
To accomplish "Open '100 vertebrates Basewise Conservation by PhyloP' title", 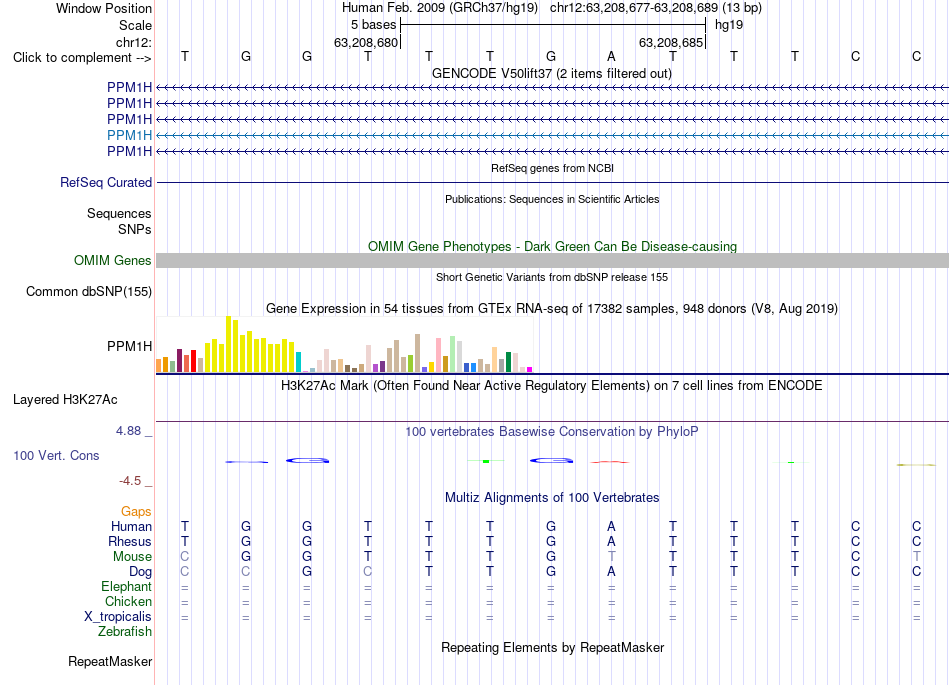I will click(552, 431).
